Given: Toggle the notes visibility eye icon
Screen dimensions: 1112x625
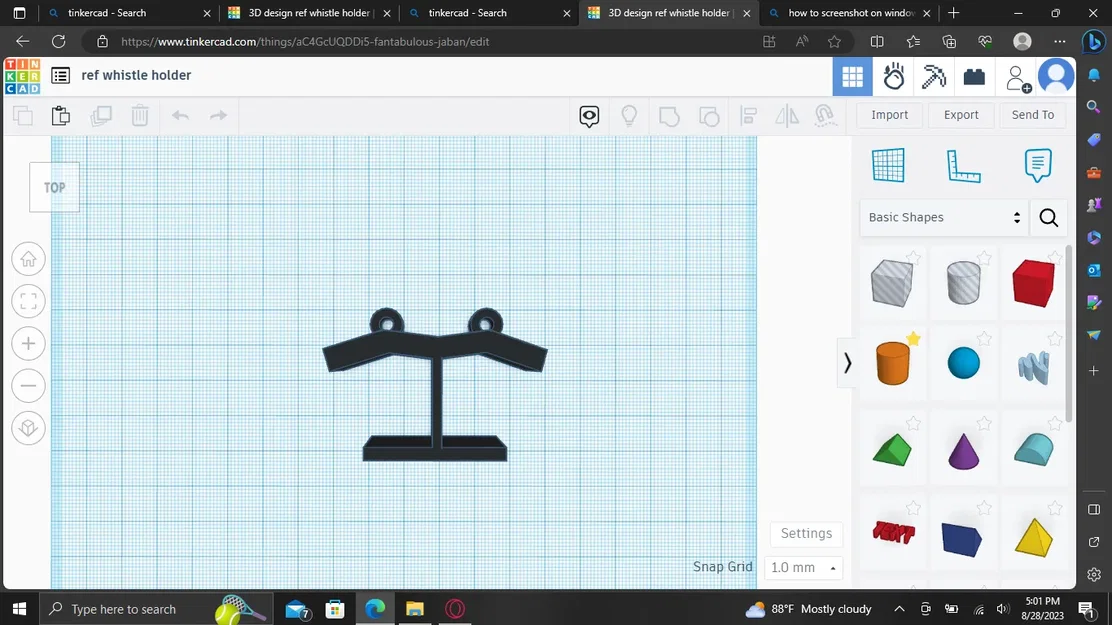Looking at the screenshot, I should [x=589, y=116].
